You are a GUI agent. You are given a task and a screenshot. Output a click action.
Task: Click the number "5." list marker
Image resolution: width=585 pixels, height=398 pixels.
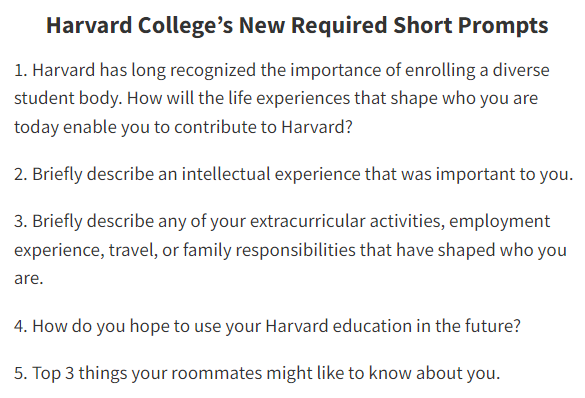(21, 373)
